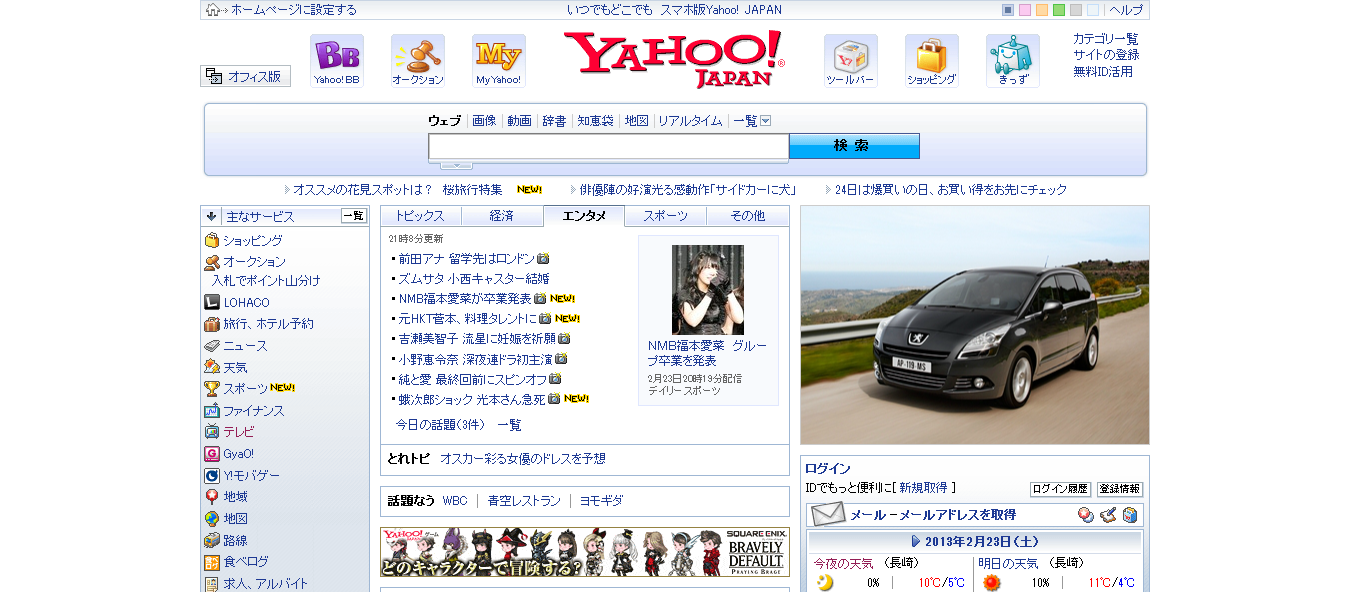Switch search to 画像
The image size is (1349, 592).
(484, 121)
